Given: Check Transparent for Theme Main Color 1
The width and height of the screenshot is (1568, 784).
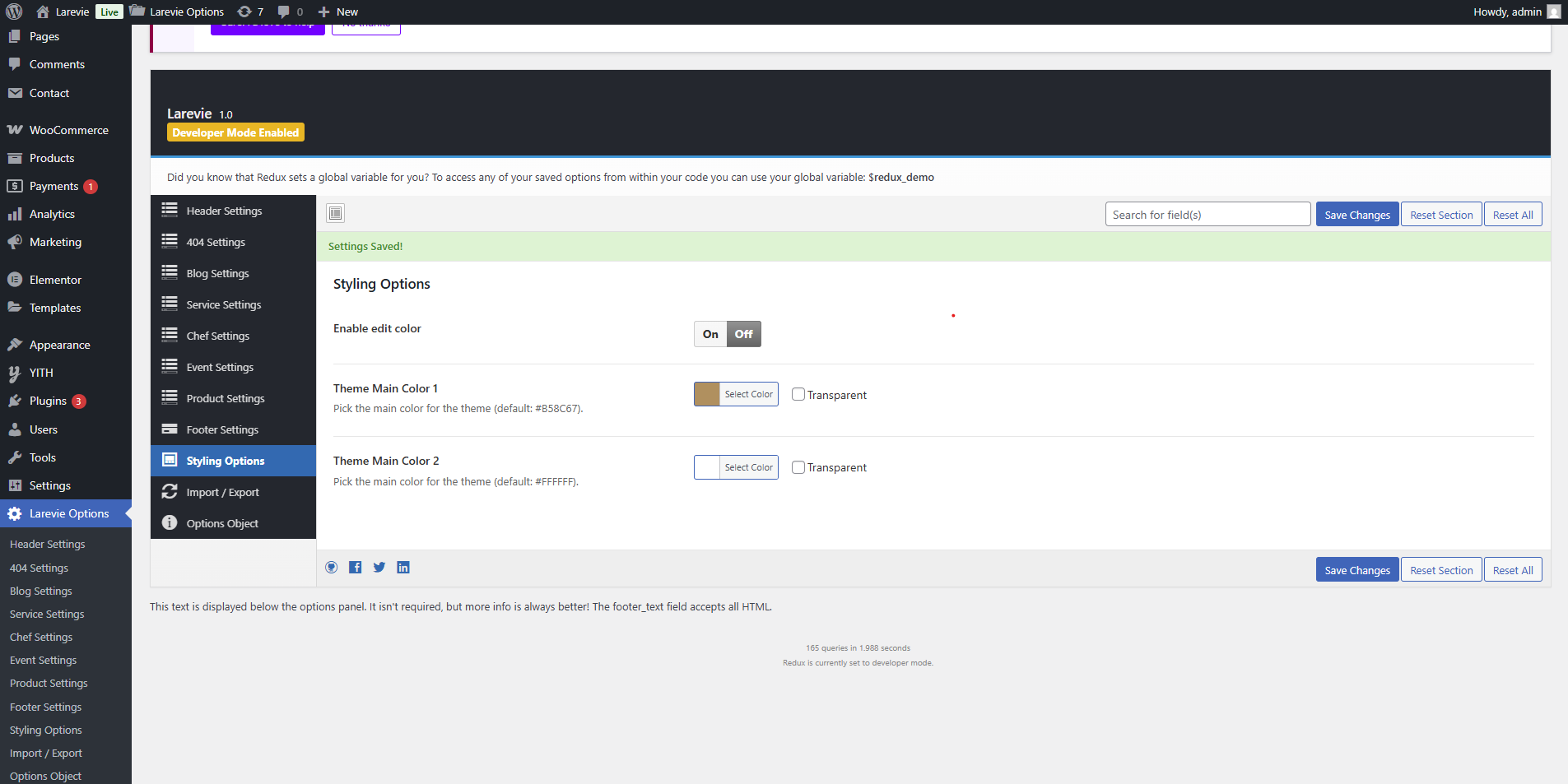Looking at the screenshot, I should tap(798, 394).
